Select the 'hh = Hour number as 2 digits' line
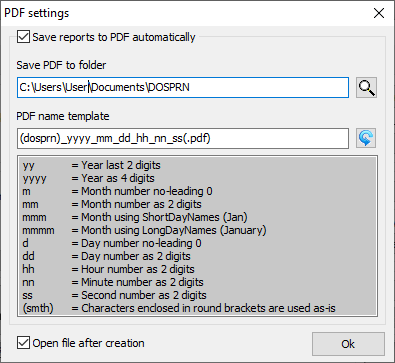The image size is (395, 363). [108, 269]
